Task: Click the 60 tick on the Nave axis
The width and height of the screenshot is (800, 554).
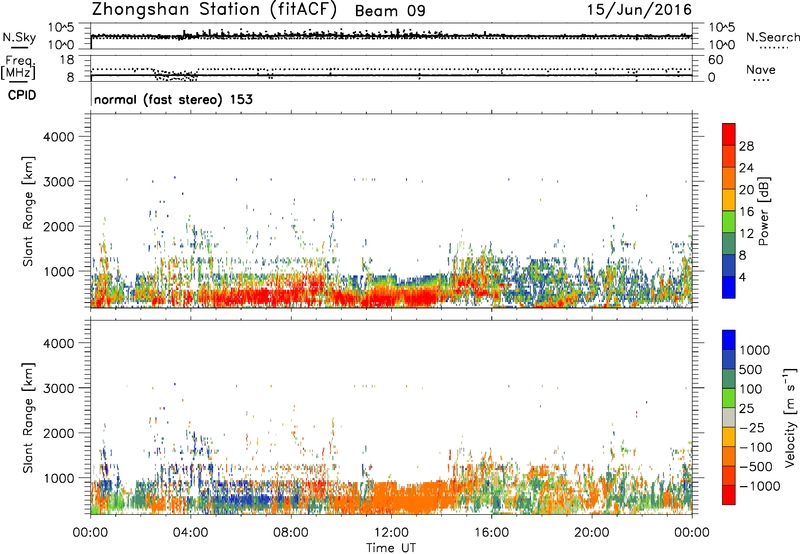Action: coord(715,60)
